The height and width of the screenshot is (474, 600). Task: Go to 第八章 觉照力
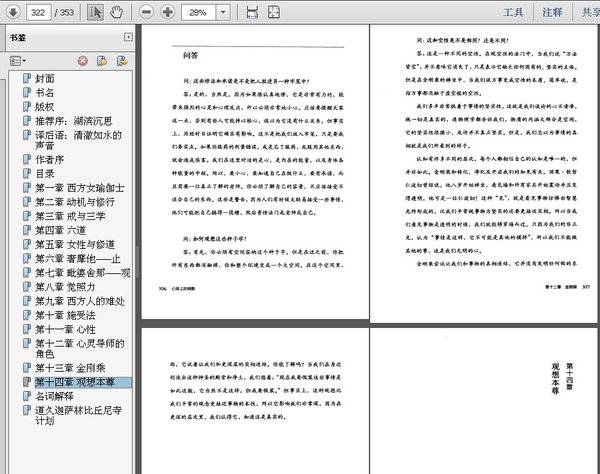pyautogui.click(x=65, y=287)
